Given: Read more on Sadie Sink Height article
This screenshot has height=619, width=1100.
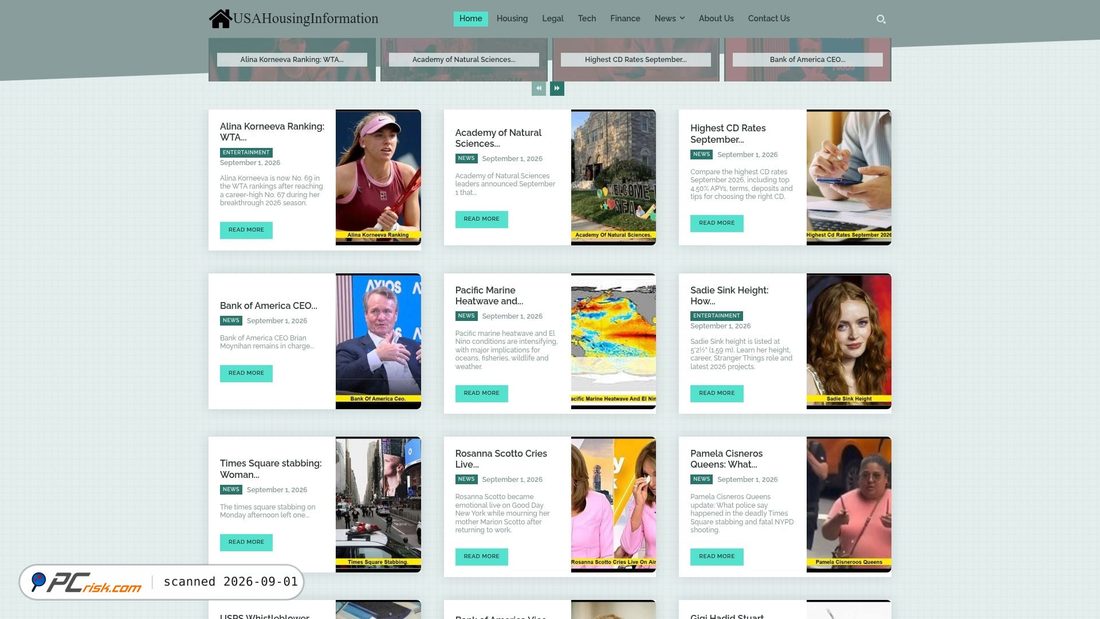Looking at the screenshot, I should [717, 393].
